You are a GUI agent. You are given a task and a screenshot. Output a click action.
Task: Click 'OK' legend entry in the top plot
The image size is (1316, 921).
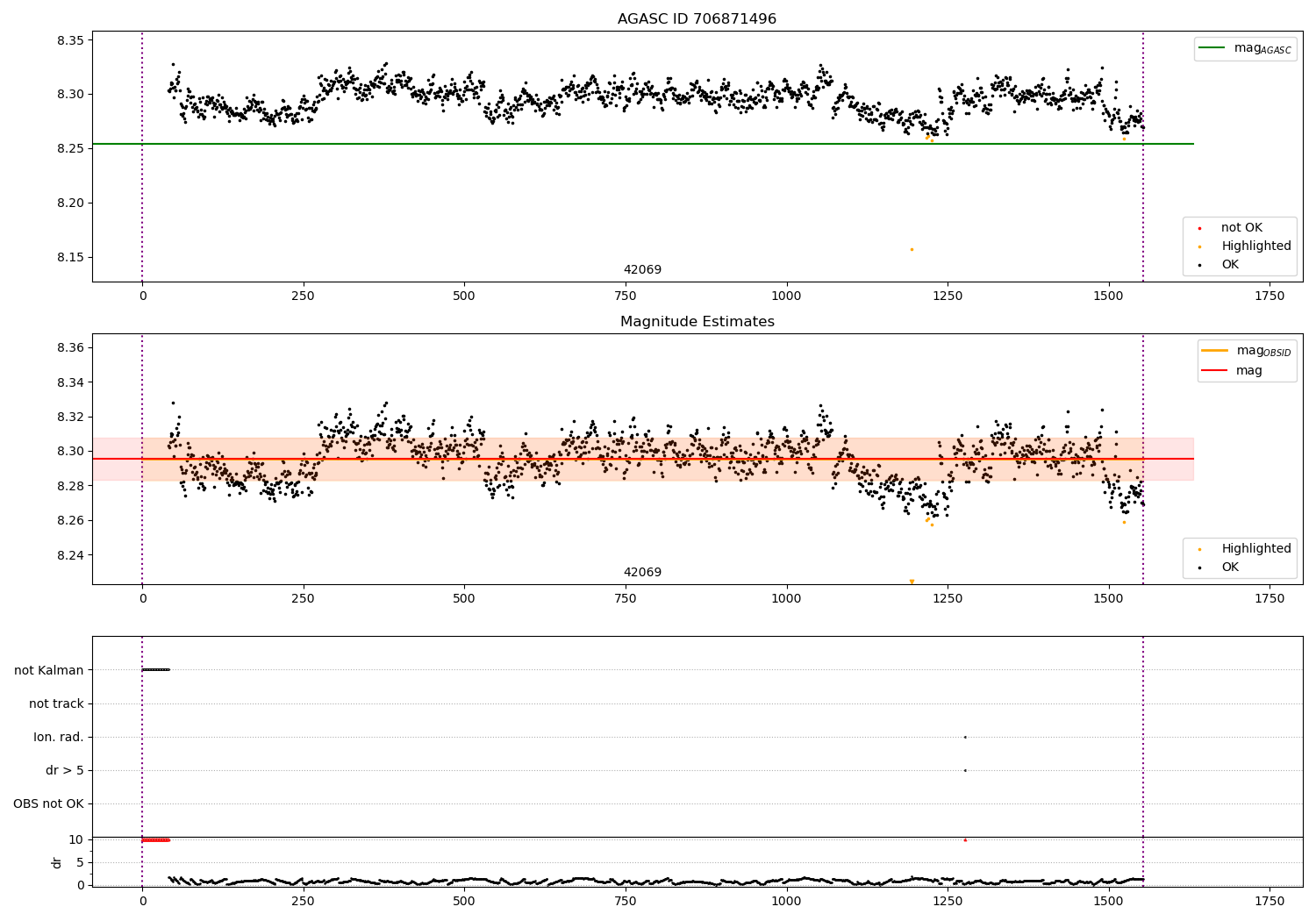point(1229,265)
